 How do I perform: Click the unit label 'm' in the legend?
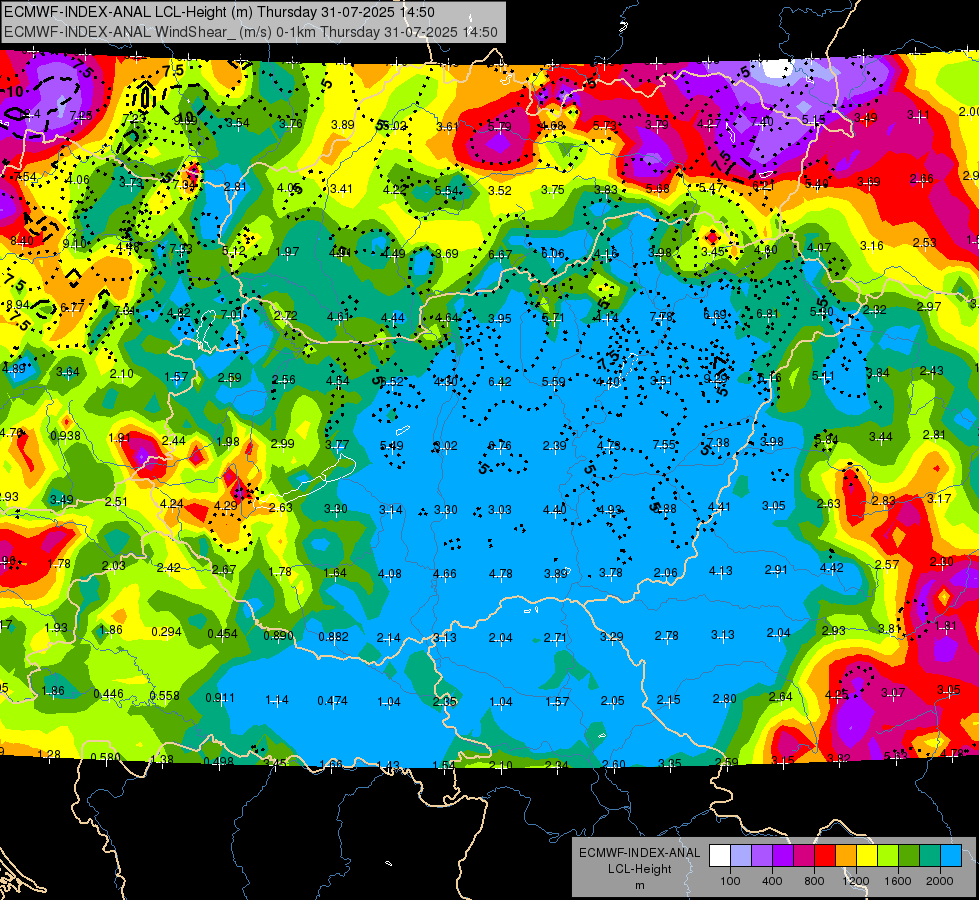pyautogui.click(x=639, y=885)
